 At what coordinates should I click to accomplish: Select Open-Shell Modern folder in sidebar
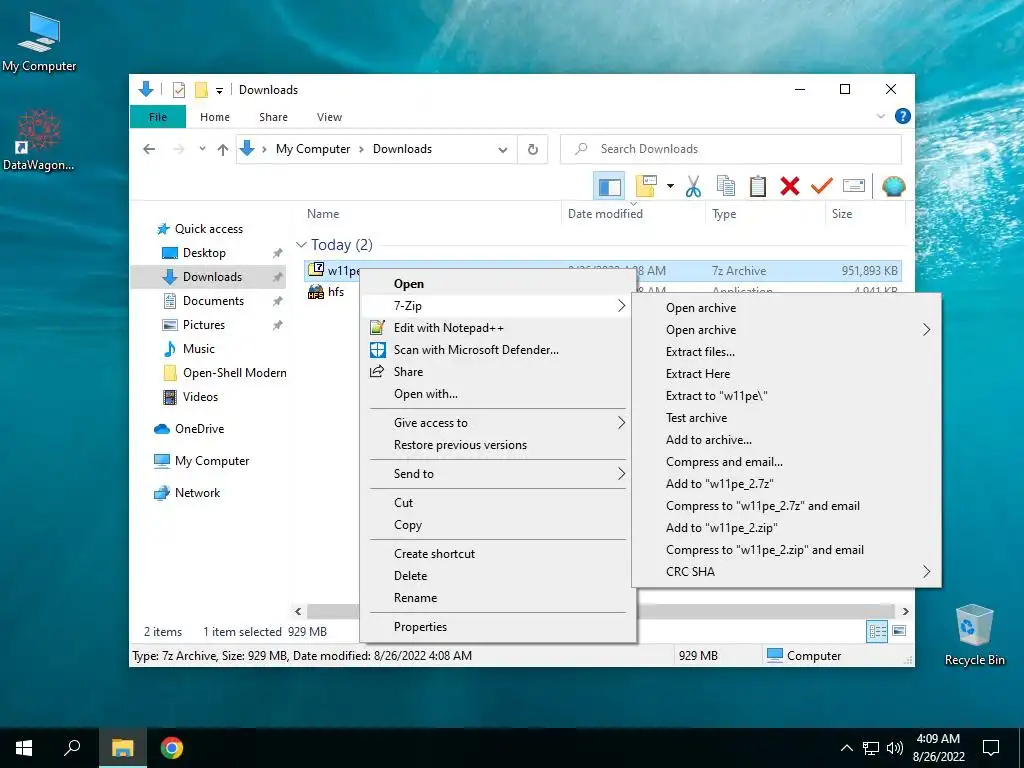[x=234, y=373]
